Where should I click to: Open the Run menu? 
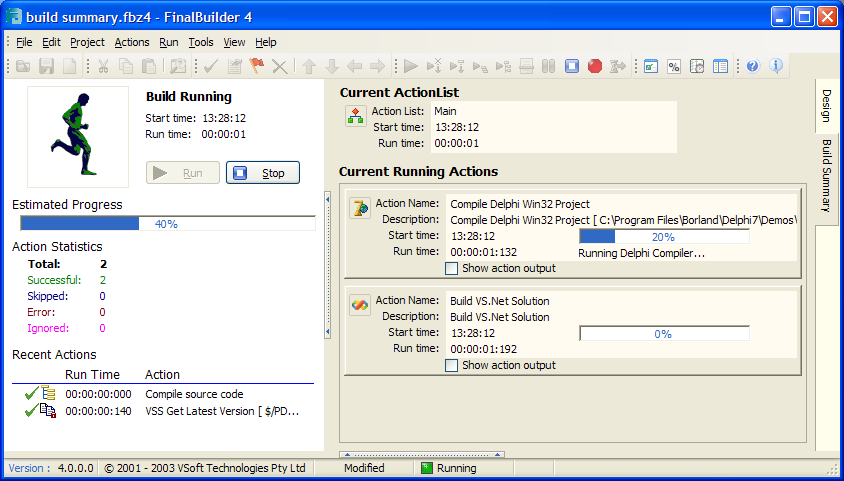tap(168, 42)
